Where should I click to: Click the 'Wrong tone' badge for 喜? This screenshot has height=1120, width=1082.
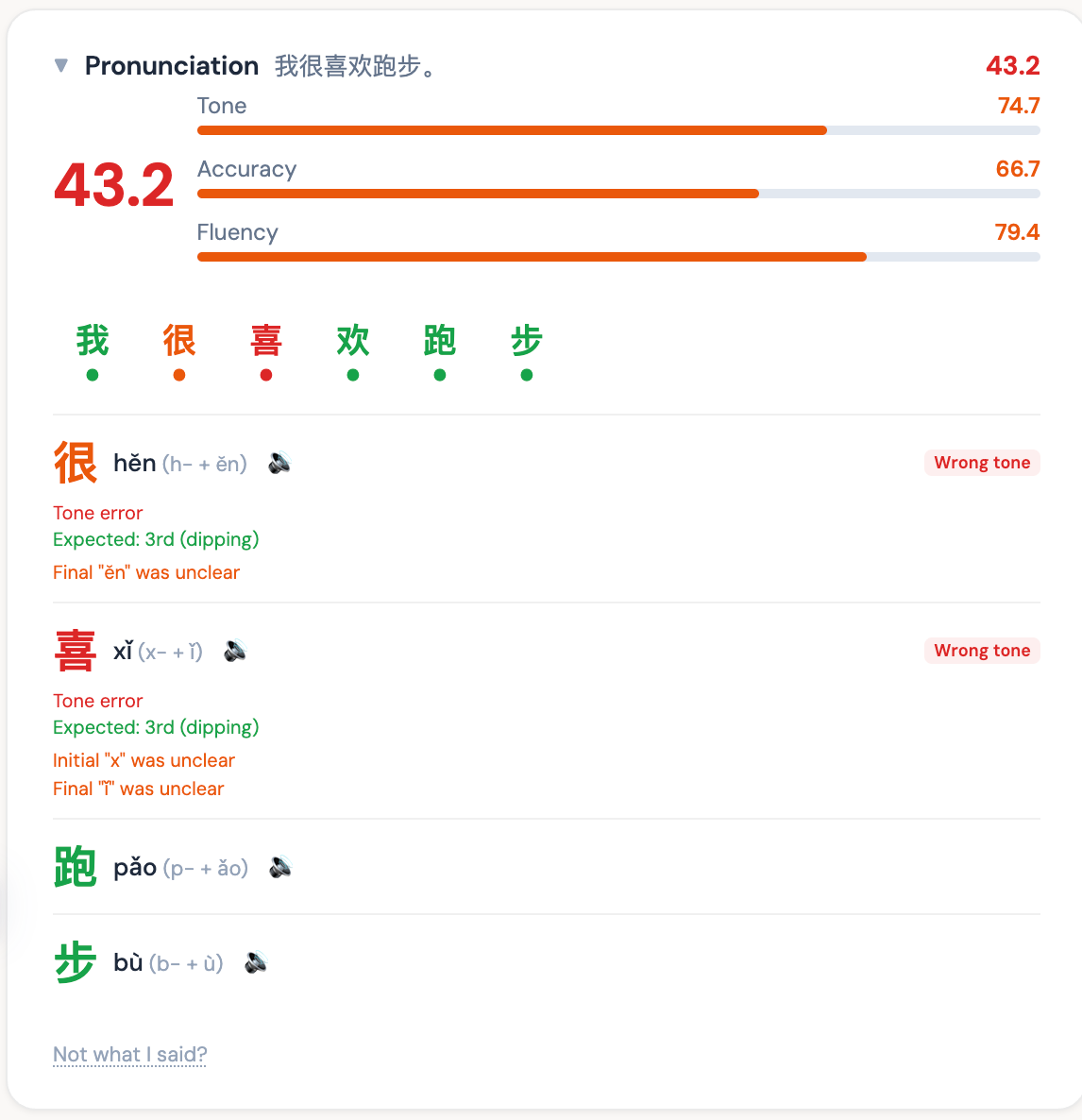(982, 651)
